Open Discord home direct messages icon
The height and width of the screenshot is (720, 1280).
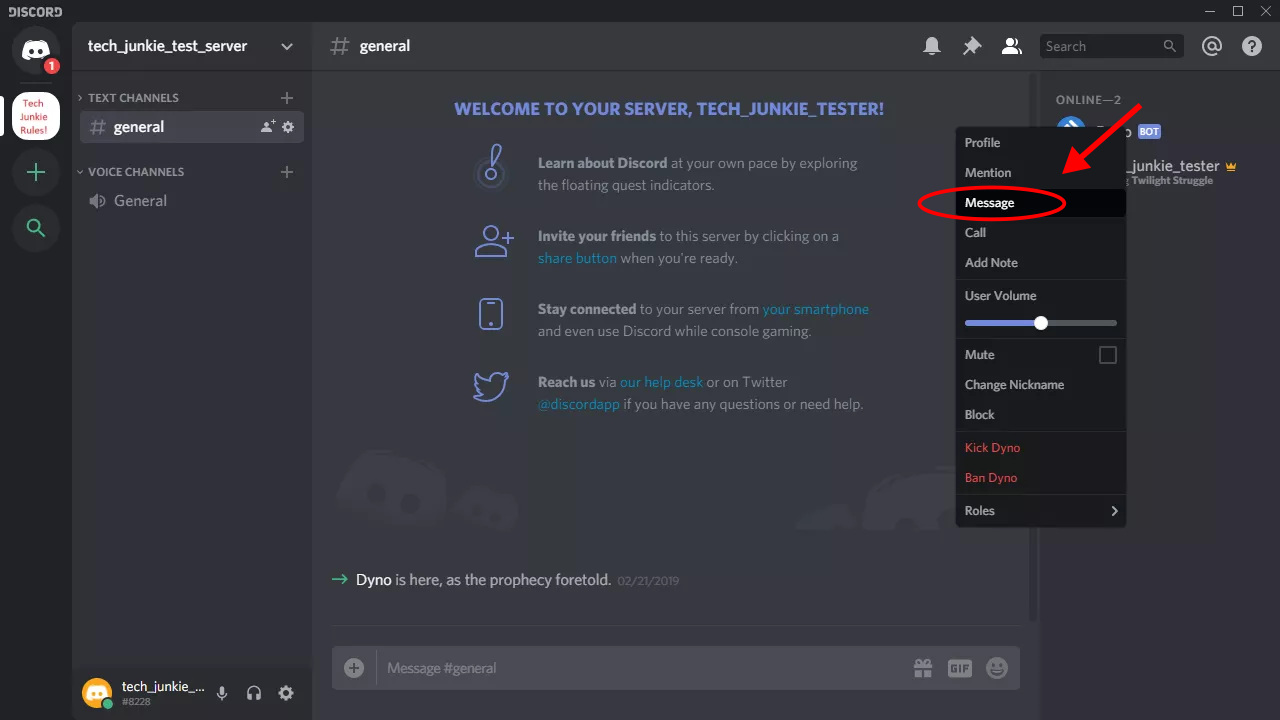(x=36, y=50)
